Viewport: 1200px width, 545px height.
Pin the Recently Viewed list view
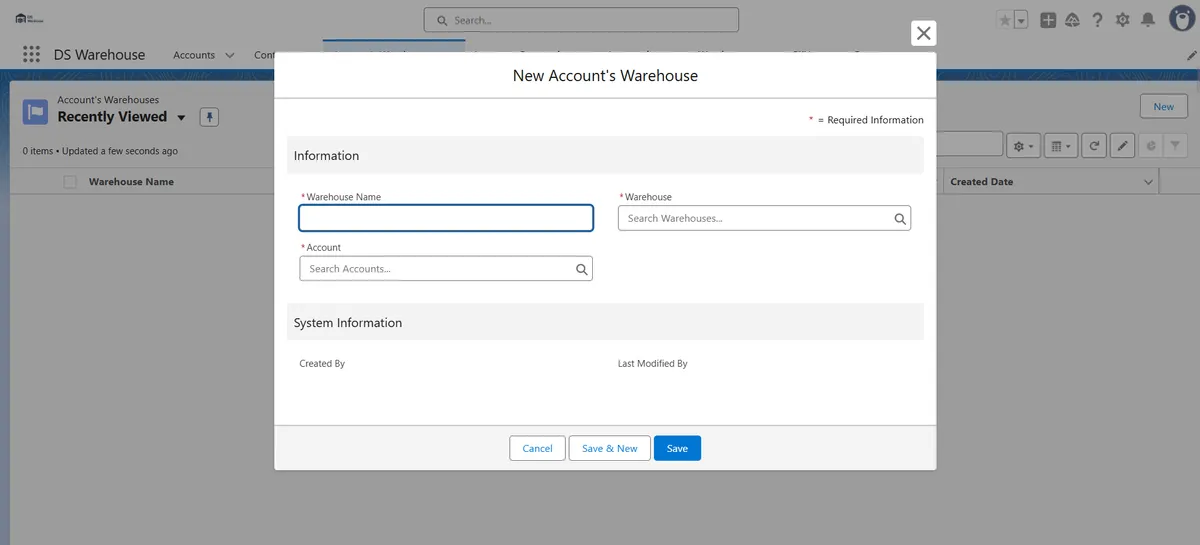tap(209, 117)
